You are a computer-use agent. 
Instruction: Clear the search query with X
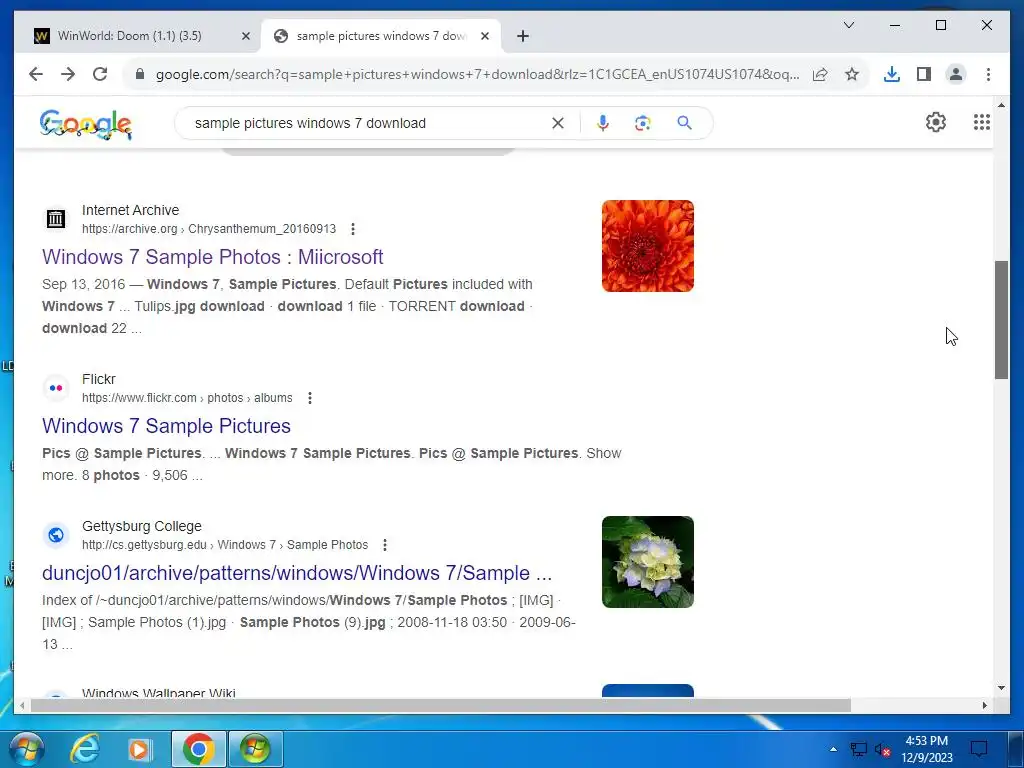[558, 123]
